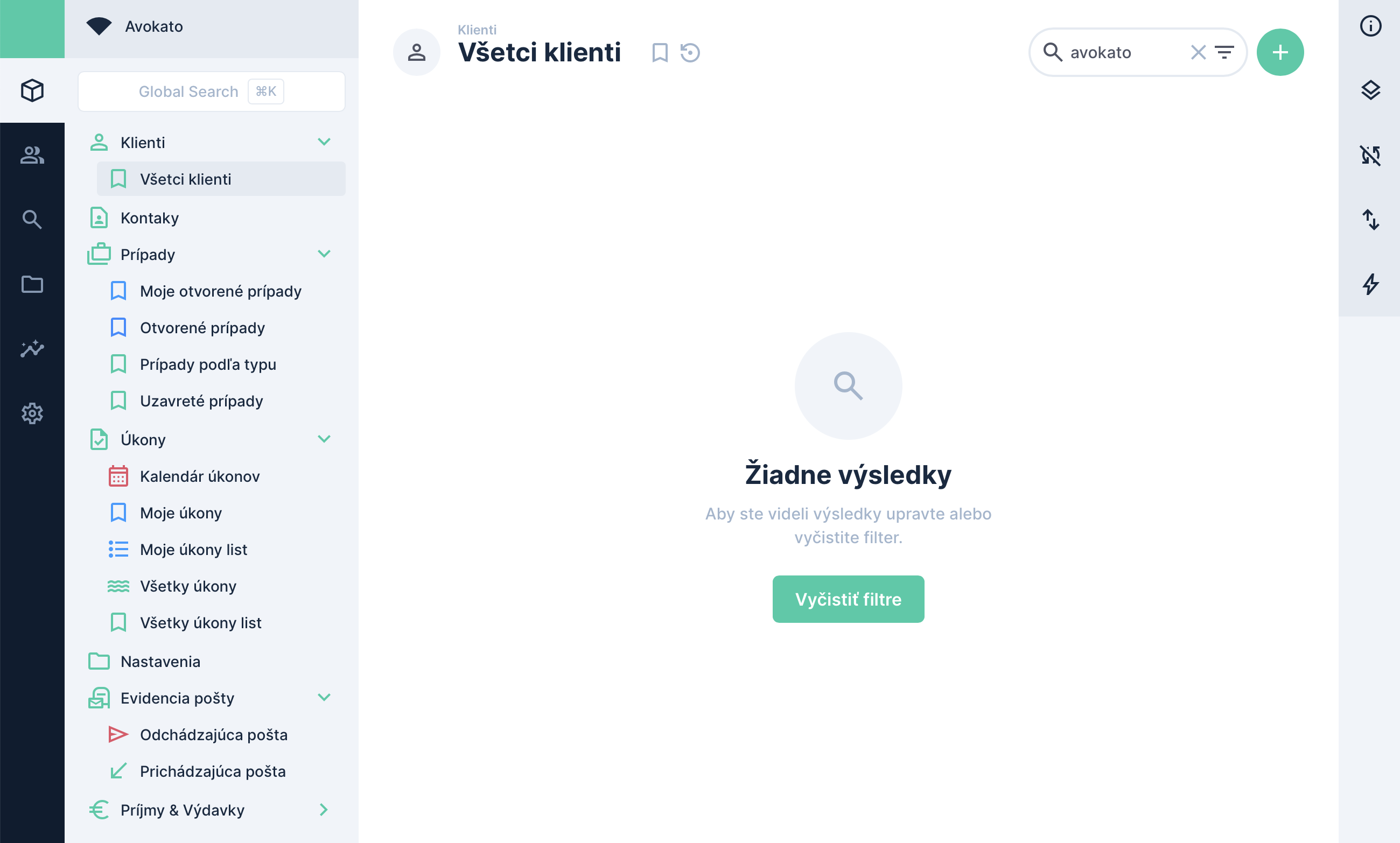Click the up-down sort arrows icon
1400x843 pixels.
click(1371, 221)
